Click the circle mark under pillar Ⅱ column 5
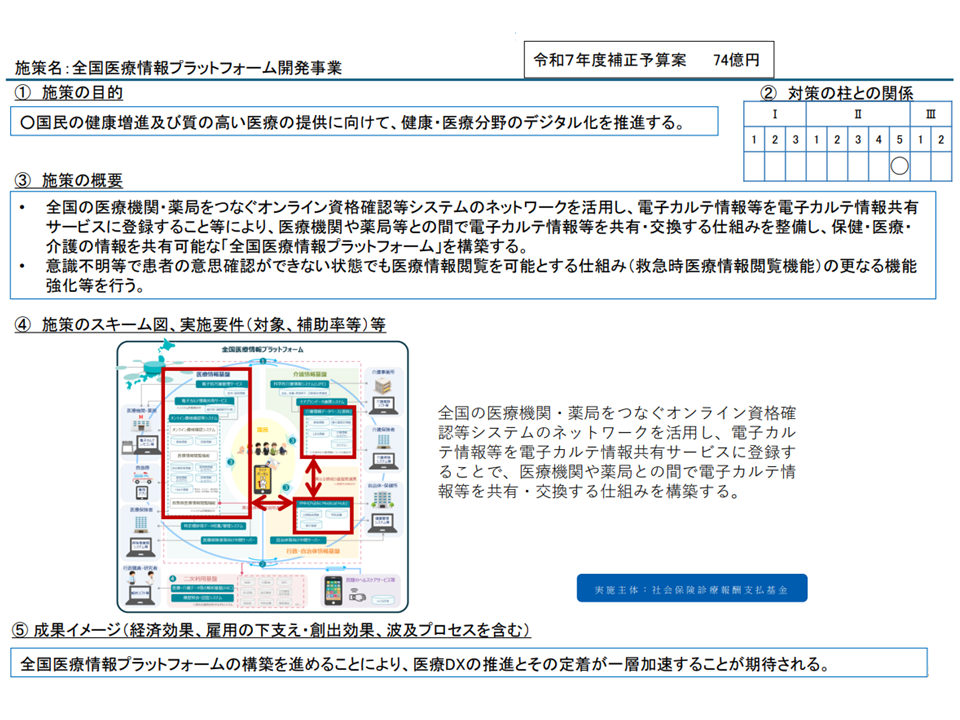This screenshot has width=960, height=720. tap(899, 164)
